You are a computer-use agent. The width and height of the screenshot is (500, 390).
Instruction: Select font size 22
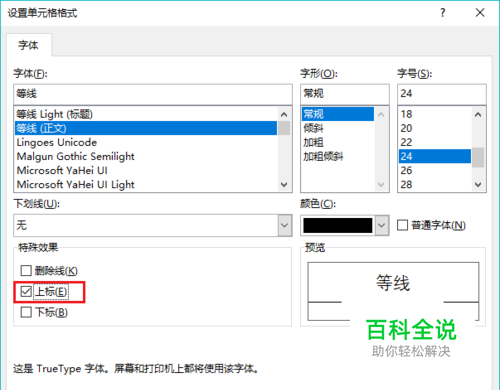(x=435, y=142)
